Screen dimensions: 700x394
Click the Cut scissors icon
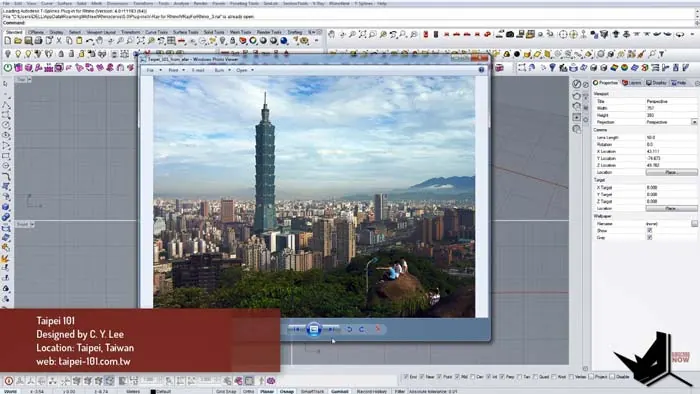59,41
